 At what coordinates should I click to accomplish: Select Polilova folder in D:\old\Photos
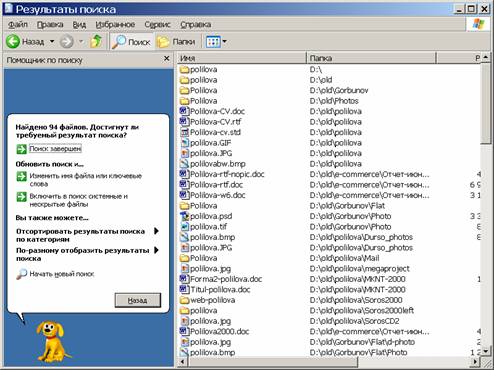pos(199,101)
